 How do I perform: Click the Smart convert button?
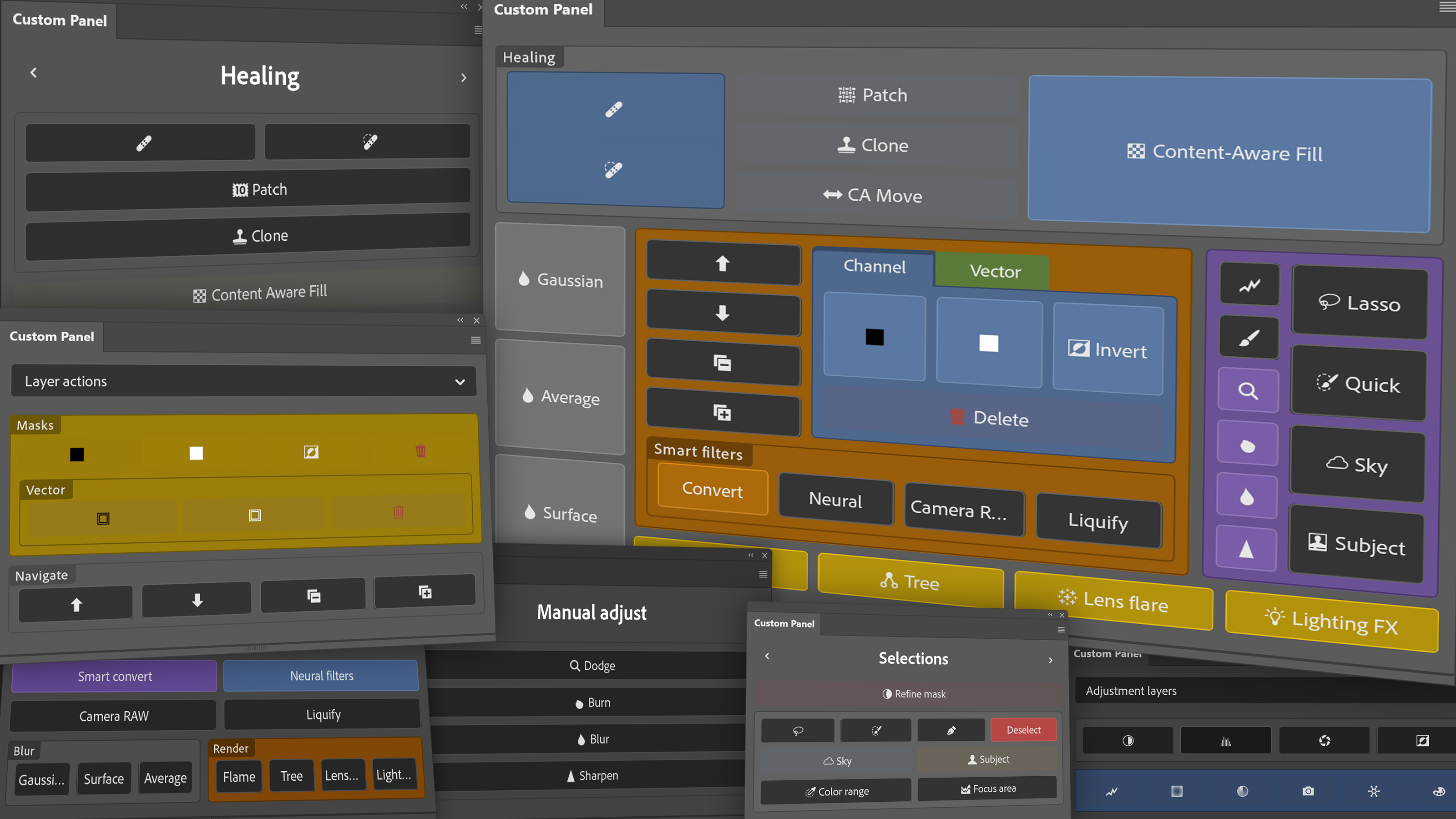115,677
